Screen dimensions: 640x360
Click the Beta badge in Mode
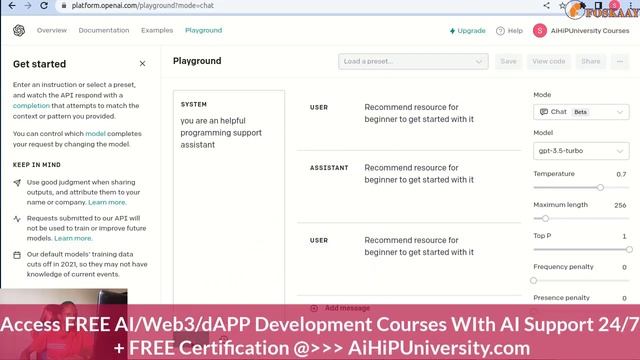coord(580,112)
